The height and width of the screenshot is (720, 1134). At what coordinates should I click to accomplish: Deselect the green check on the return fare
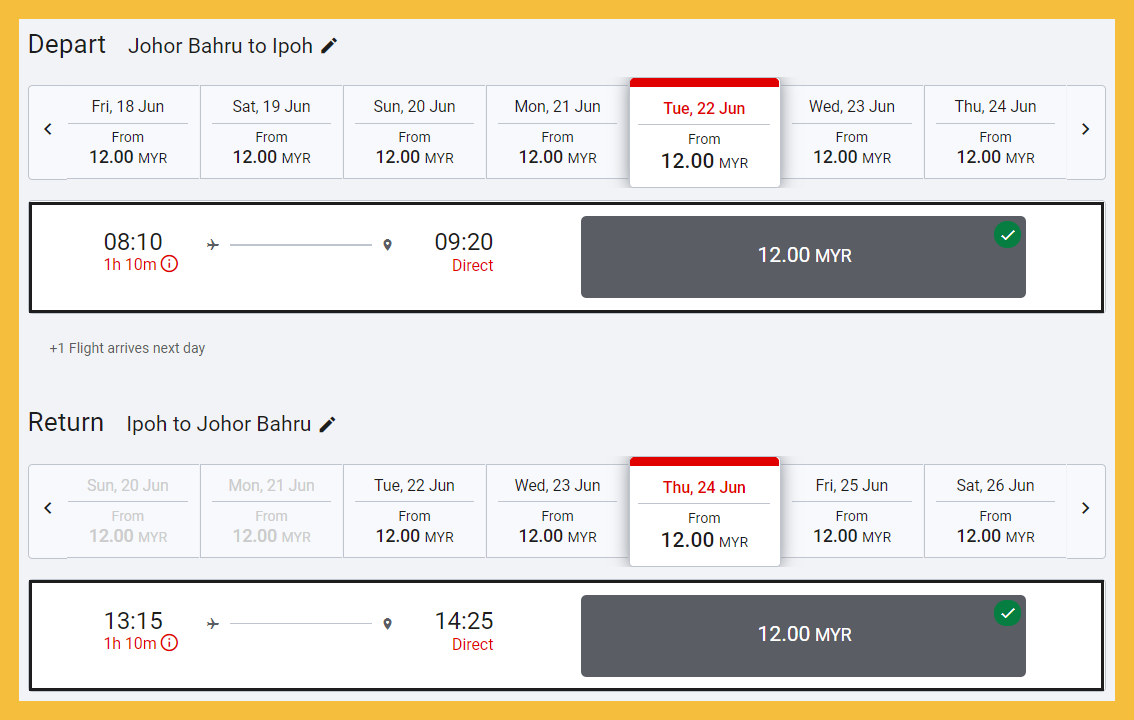pyautogui.click(x=1007, y=613)
